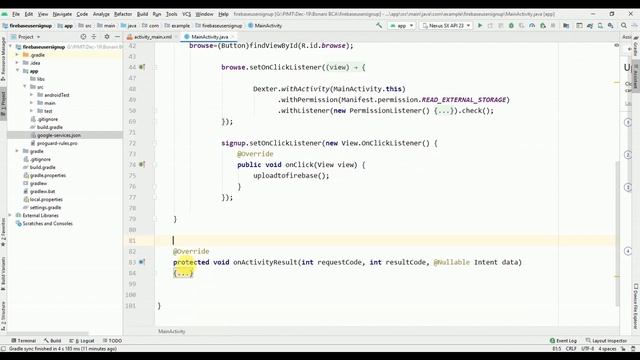Click the eye inspection icon at editor top right
The width and height of the screenshot is (640, 360).
616,45
